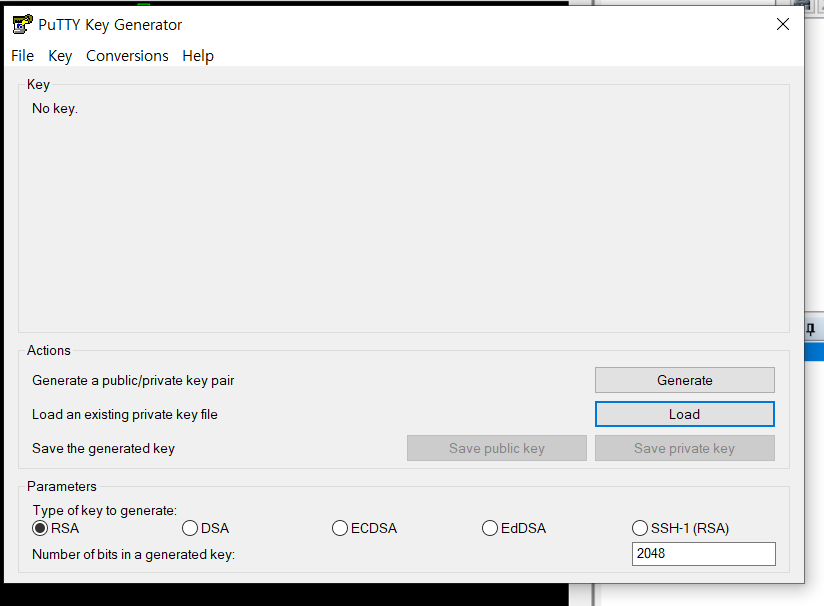This screenshot has height=606, width=824.
Task: Click the PuTTY Key Generator title icon
Action: 22,24
